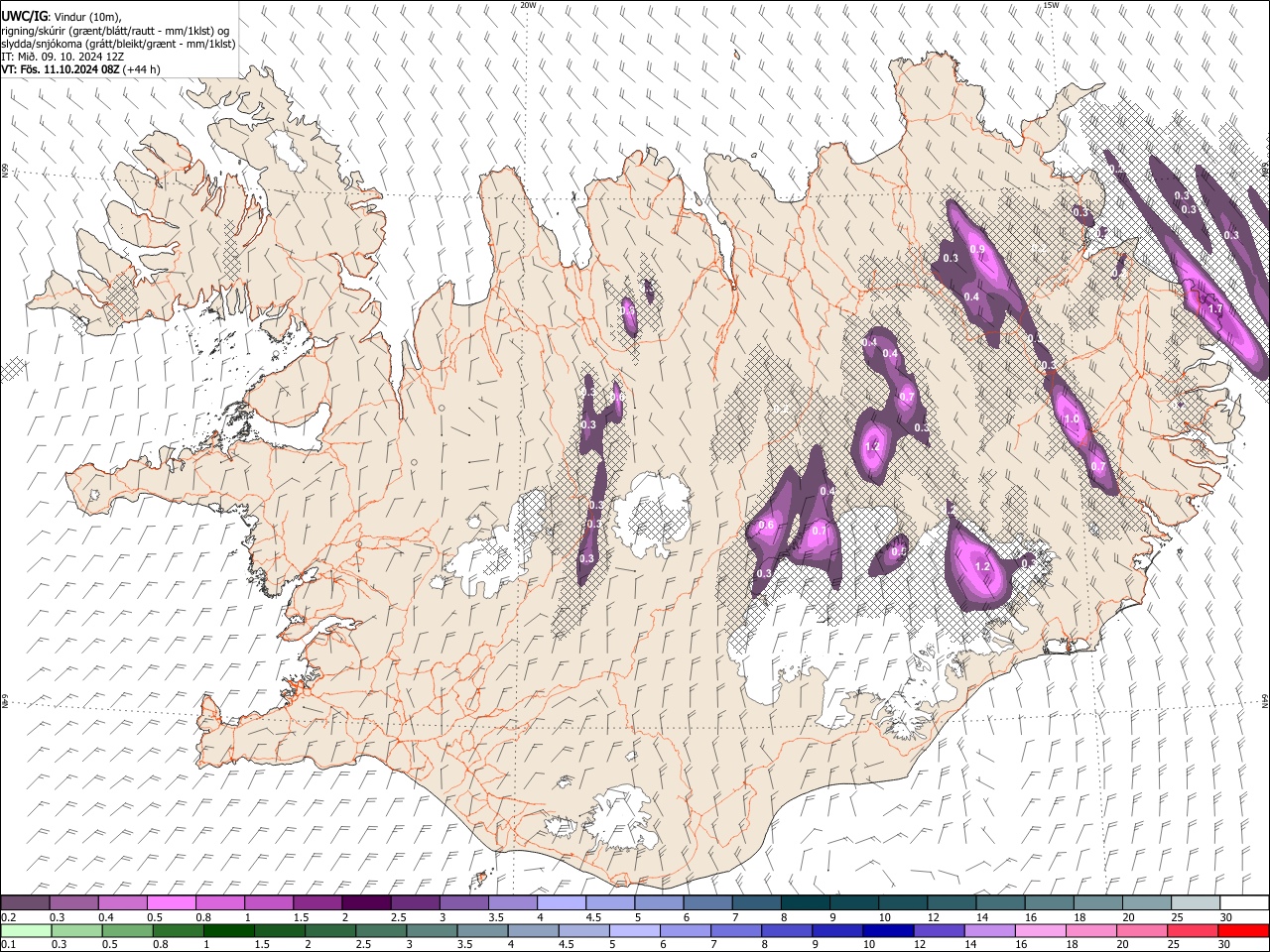Pick the dull purple 0.2–0.3 swatch, top legend row
This screenshot has width=1270, height=952.
[25, 902]
